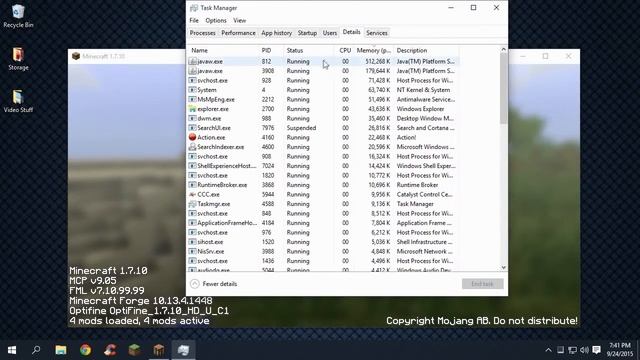Switch to the Services tab
Viewport: 640px width, 360px height.
pyautogui.click(x=376, y=33)
